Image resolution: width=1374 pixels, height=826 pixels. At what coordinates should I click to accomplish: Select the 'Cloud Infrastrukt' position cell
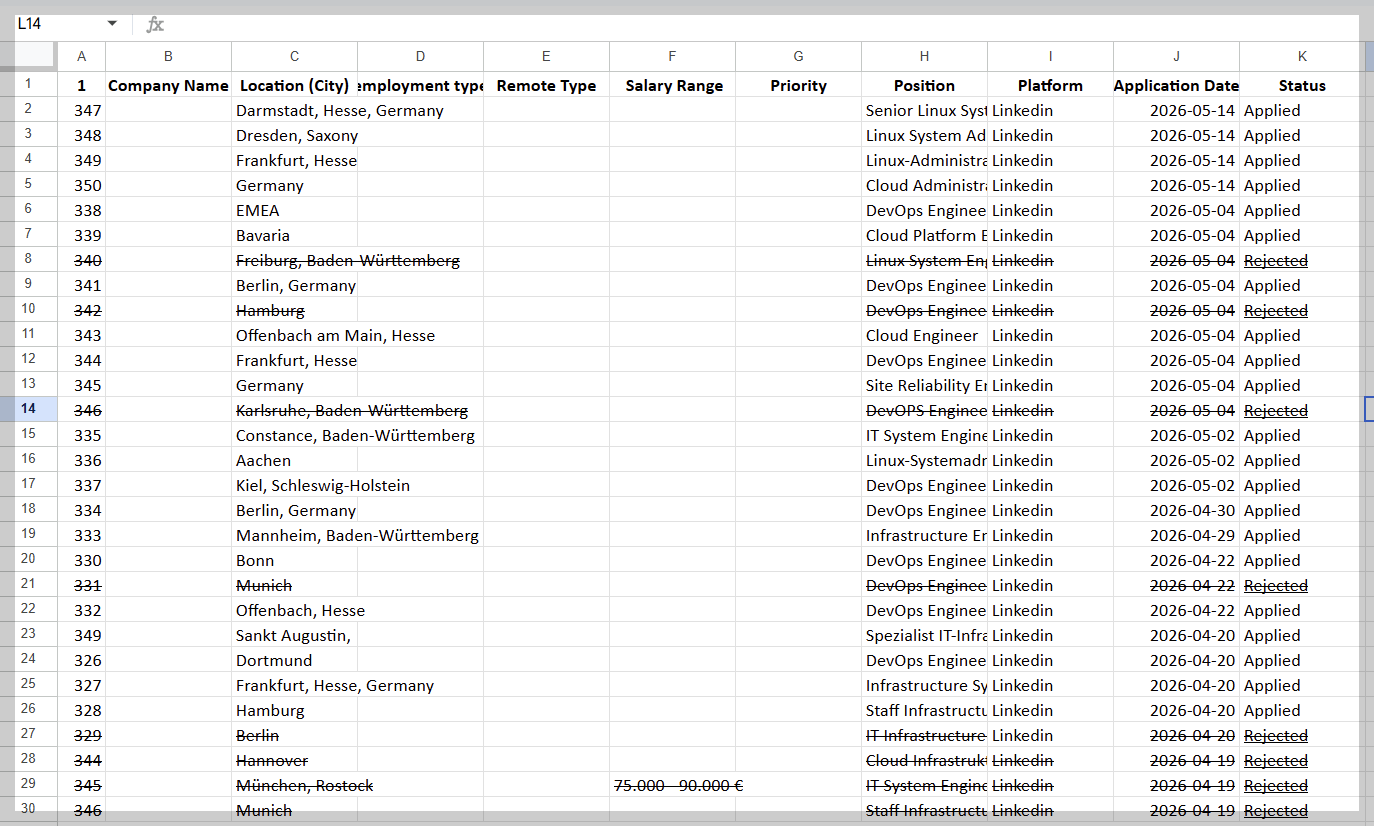pos(924,760)
